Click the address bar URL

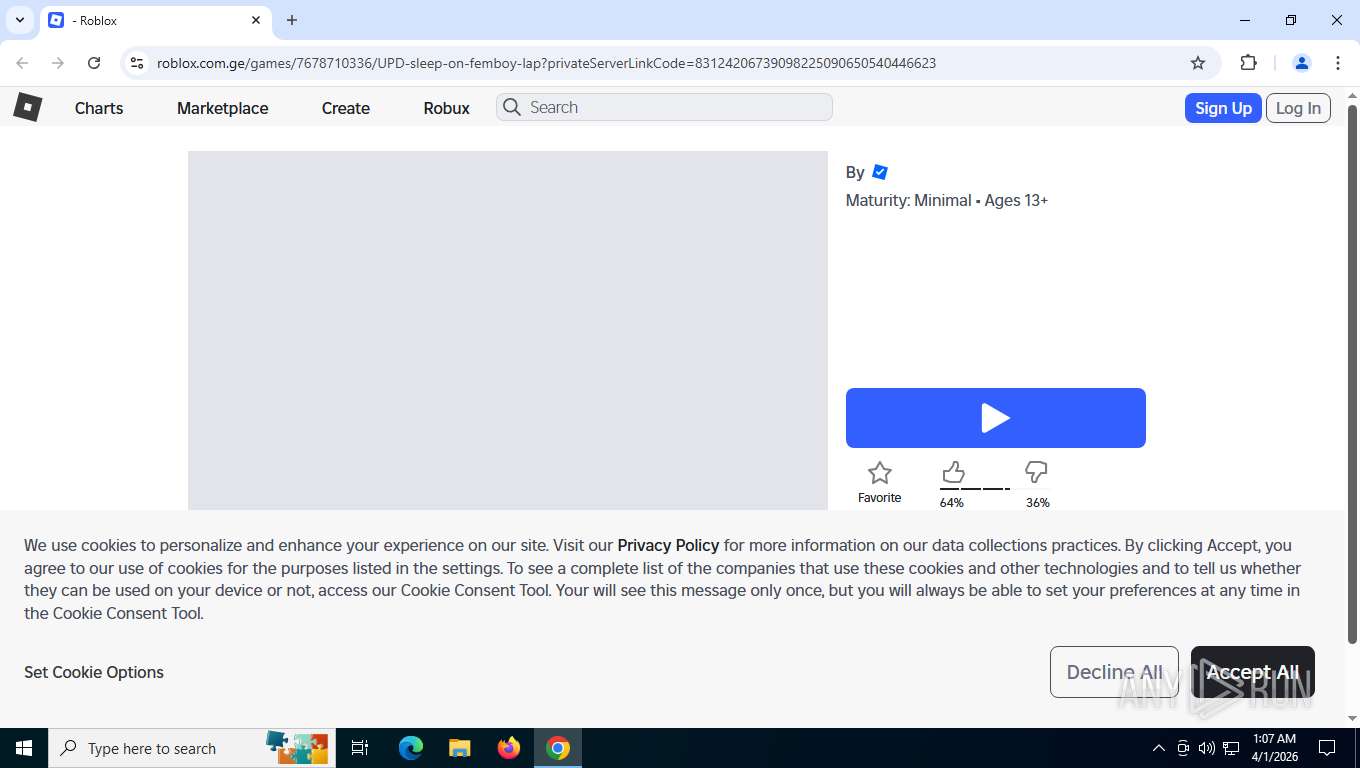[x=546, y=63]
